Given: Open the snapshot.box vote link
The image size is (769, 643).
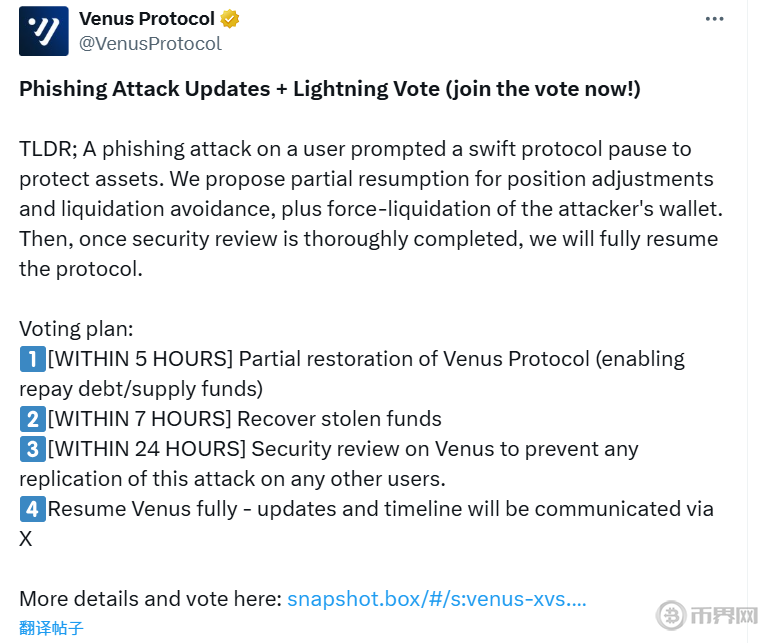Looking at the screenshot, I should coord(436,599).
